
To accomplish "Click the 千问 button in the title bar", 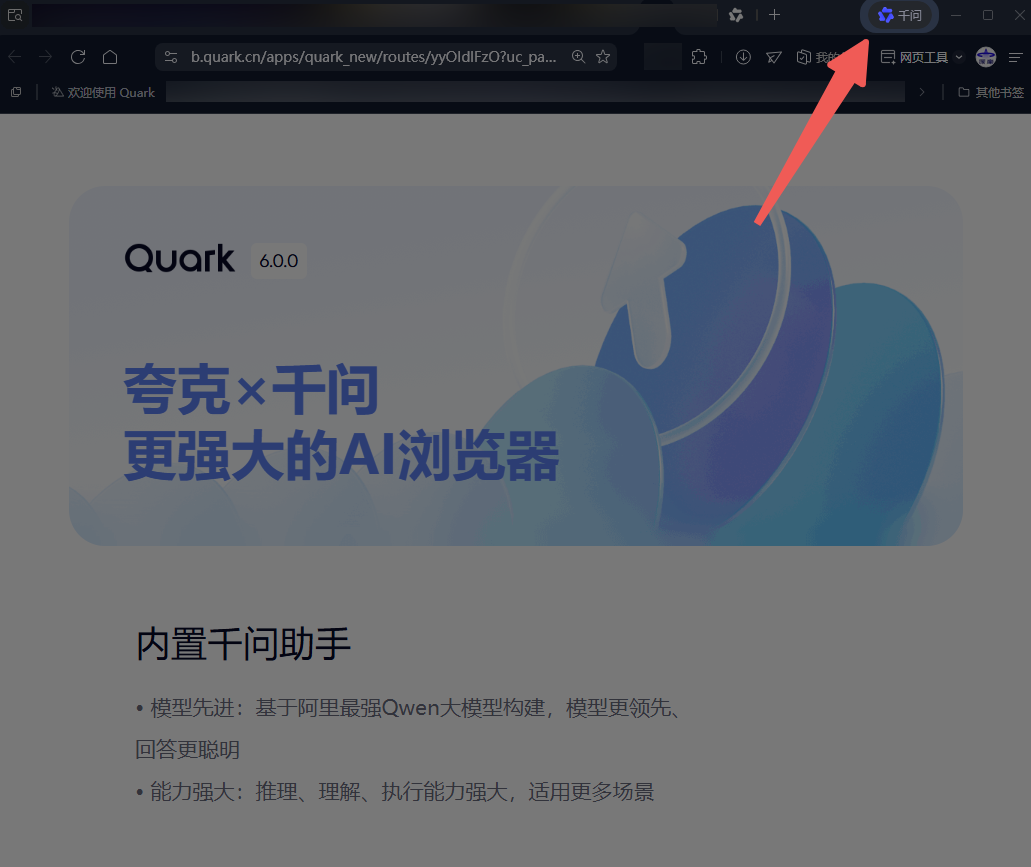I will click(x=899, y=15).
